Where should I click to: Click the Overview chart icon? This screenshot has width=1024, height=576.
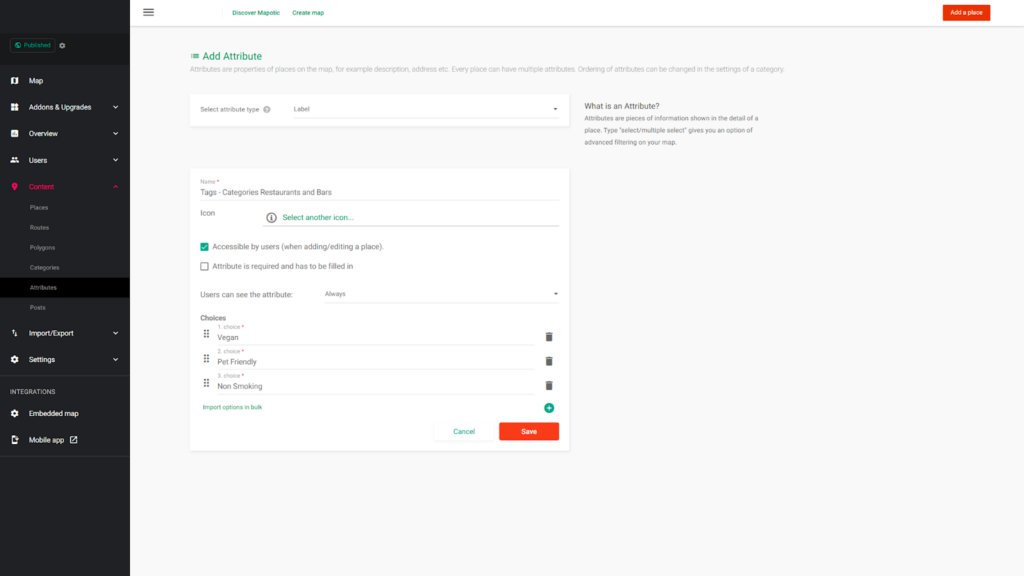[x=14, y=133]
